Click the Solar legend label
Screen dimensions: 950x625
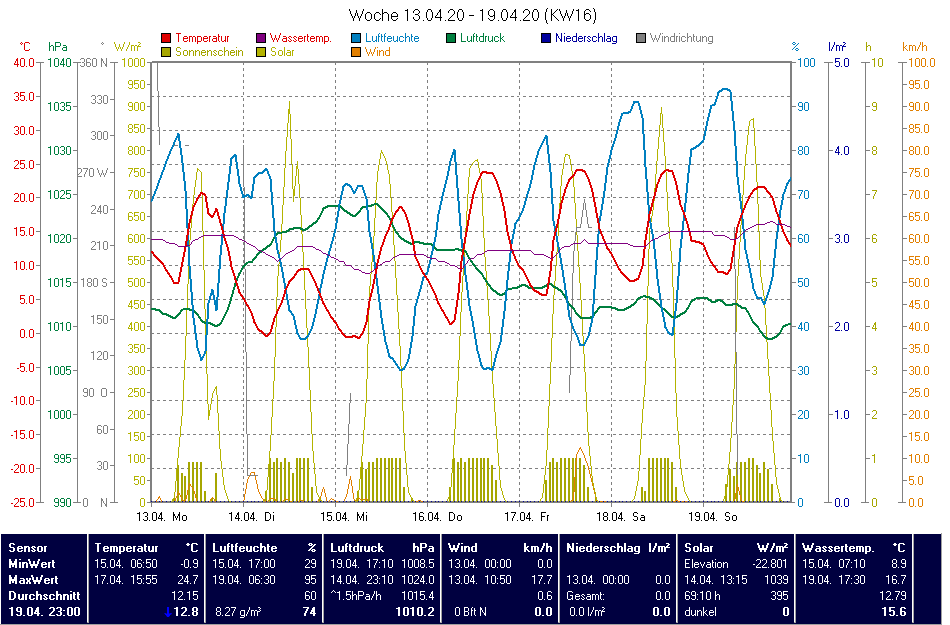(x=283, y=52)
